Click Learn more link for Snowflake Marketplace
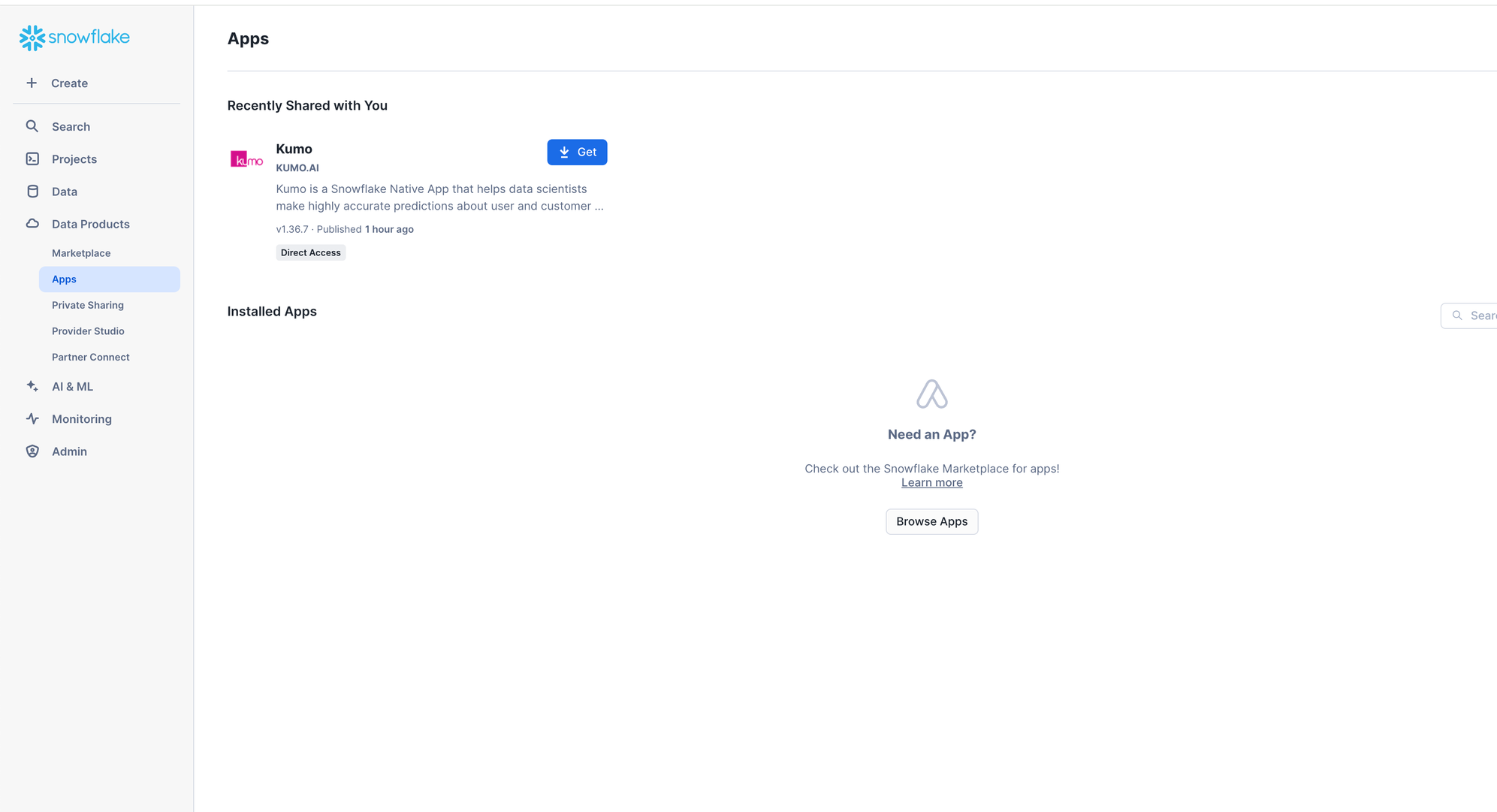 (931, 482)
